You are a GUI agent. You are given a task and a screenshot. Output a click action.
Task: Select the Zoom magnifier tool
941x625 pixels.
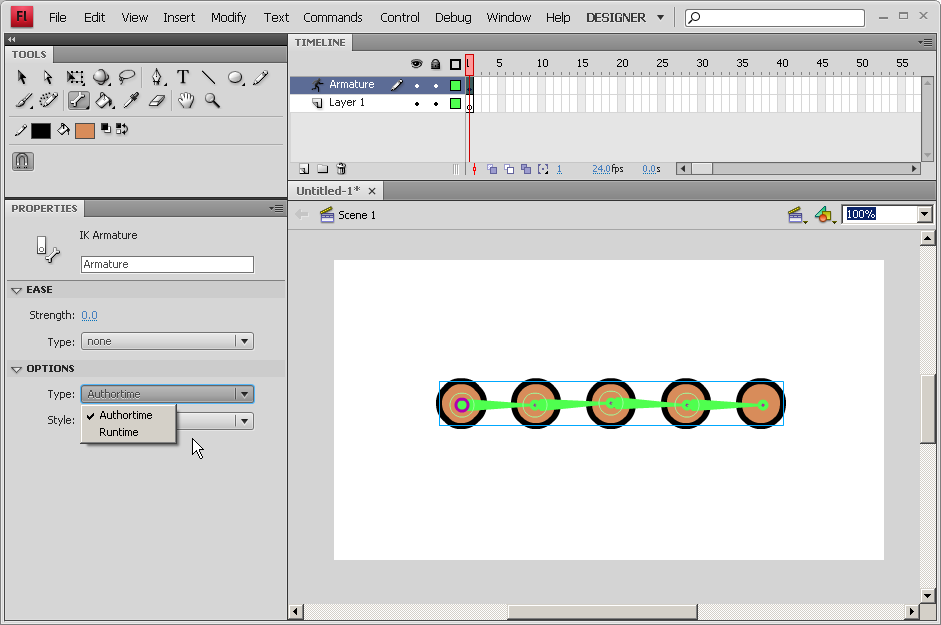pos(212,101)
